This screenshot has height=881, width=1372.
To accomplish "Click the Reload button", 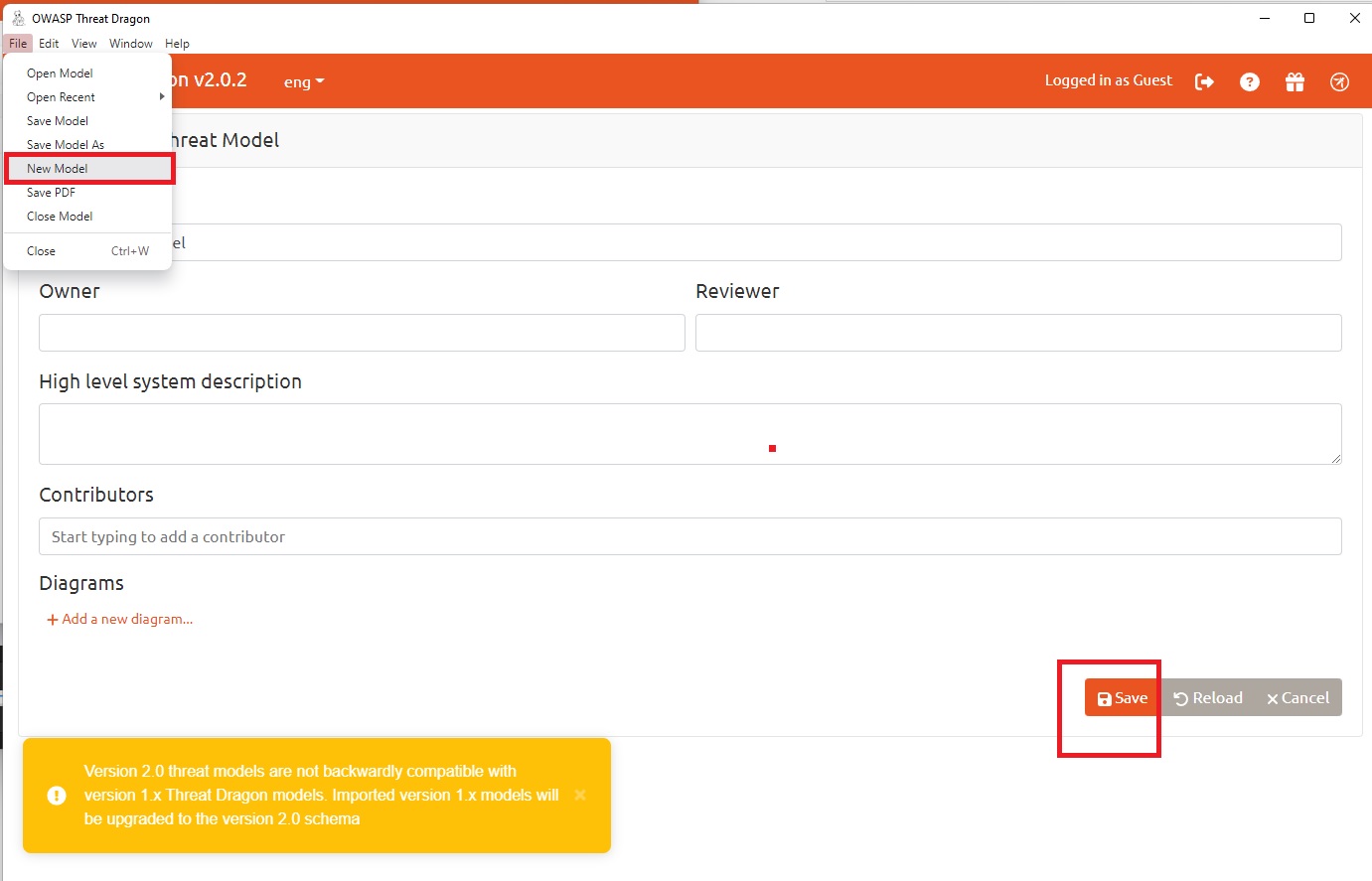I will tap(1208, 697).
